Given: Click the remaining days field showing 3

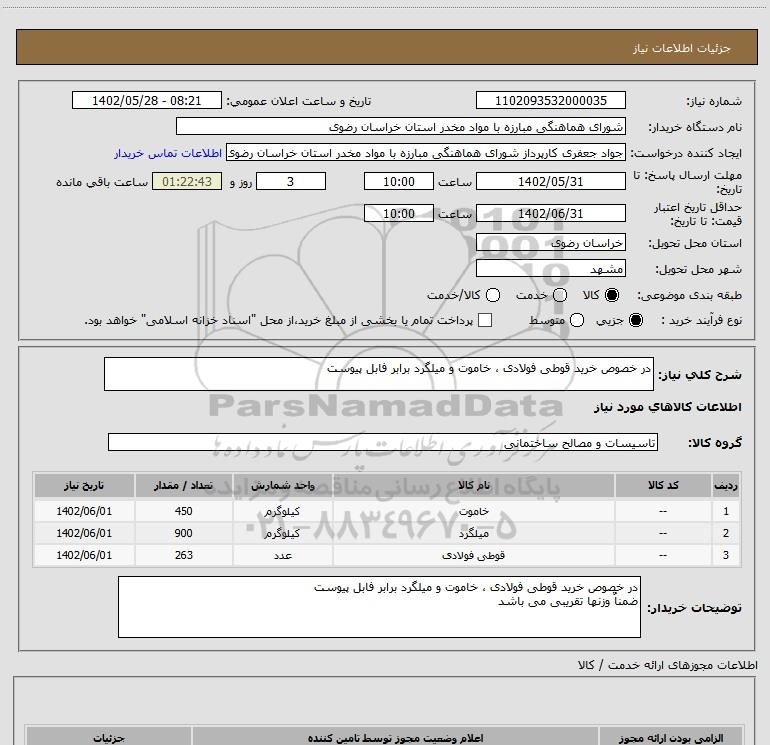Looking at the screenshot, I should 291,182.
